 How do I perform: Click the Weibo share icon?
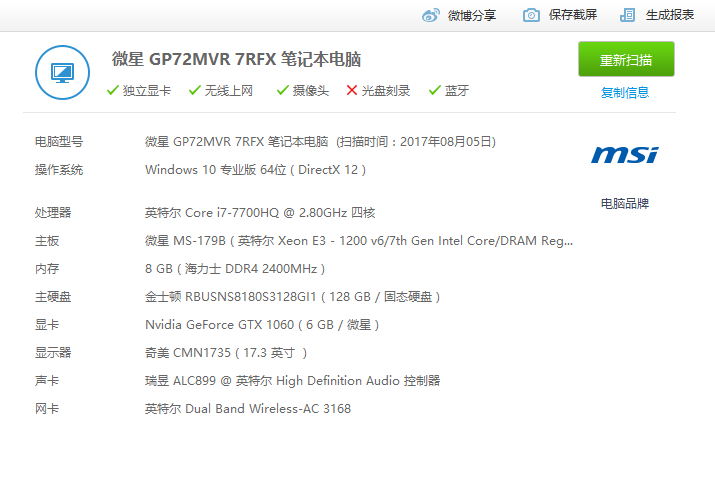431,15
